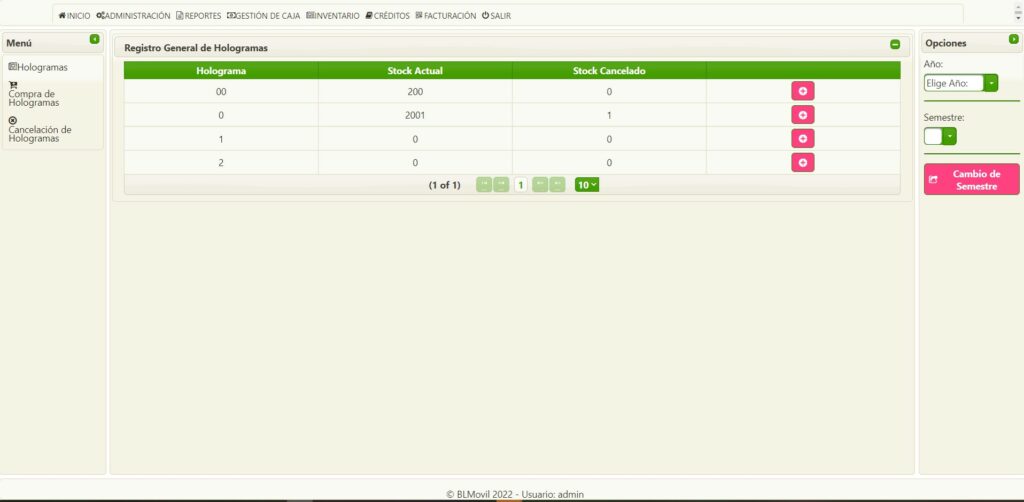Click the cart icon for Compra de Hologramas
The image size is (1024, 502).
pos(13,85)
